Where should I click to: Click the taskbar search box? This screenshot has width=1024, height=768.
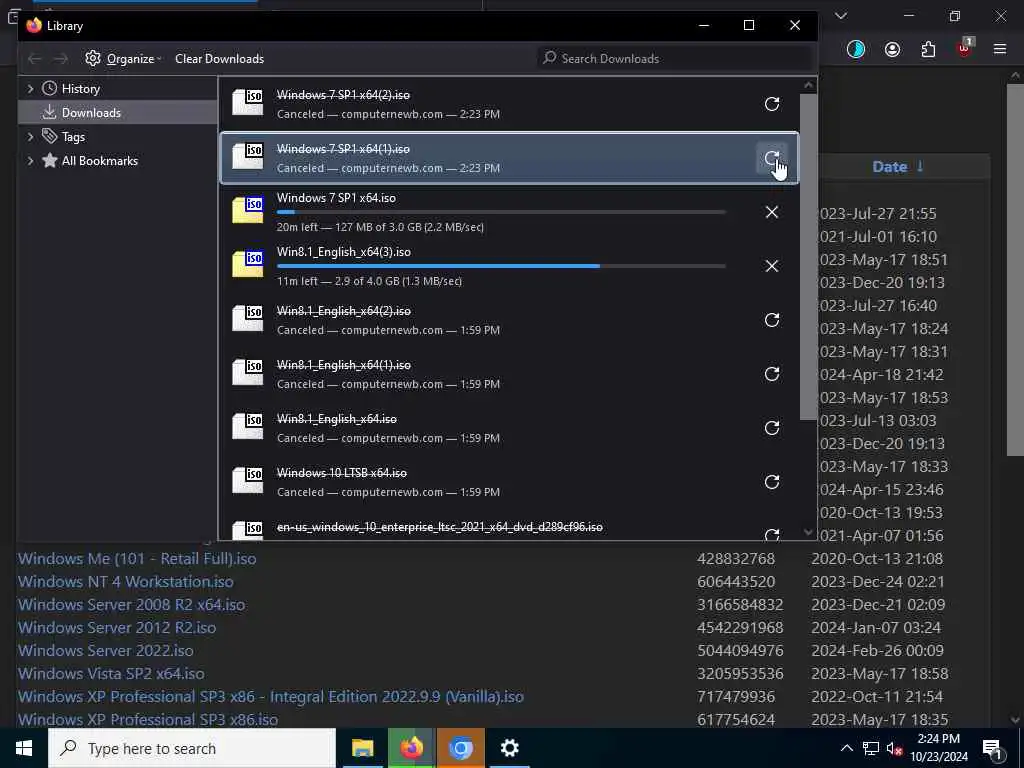tap(192, 748)
